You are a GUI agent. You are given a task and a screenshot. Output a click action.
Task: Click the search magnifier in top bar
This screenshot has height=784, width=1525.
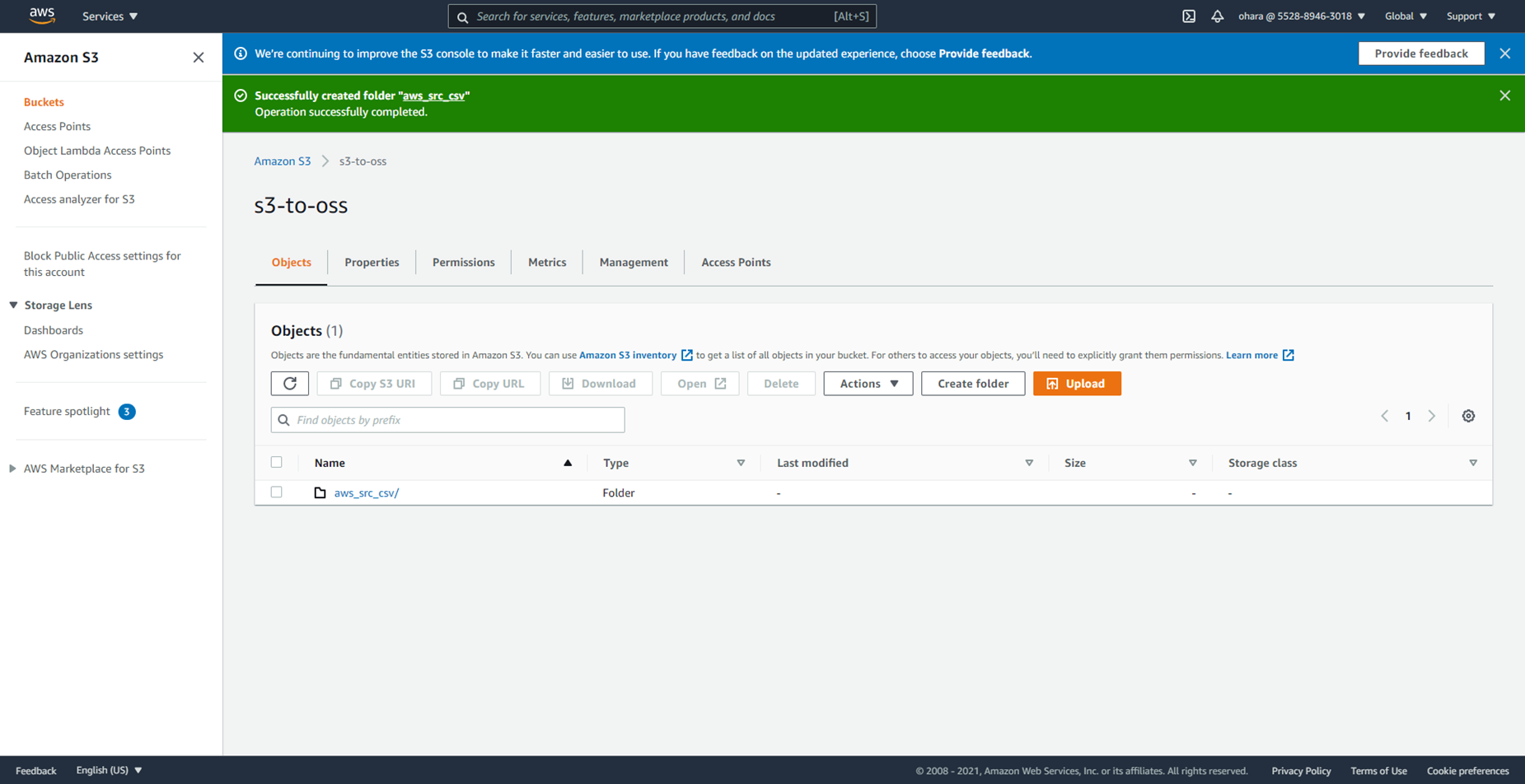pos(462,16)
